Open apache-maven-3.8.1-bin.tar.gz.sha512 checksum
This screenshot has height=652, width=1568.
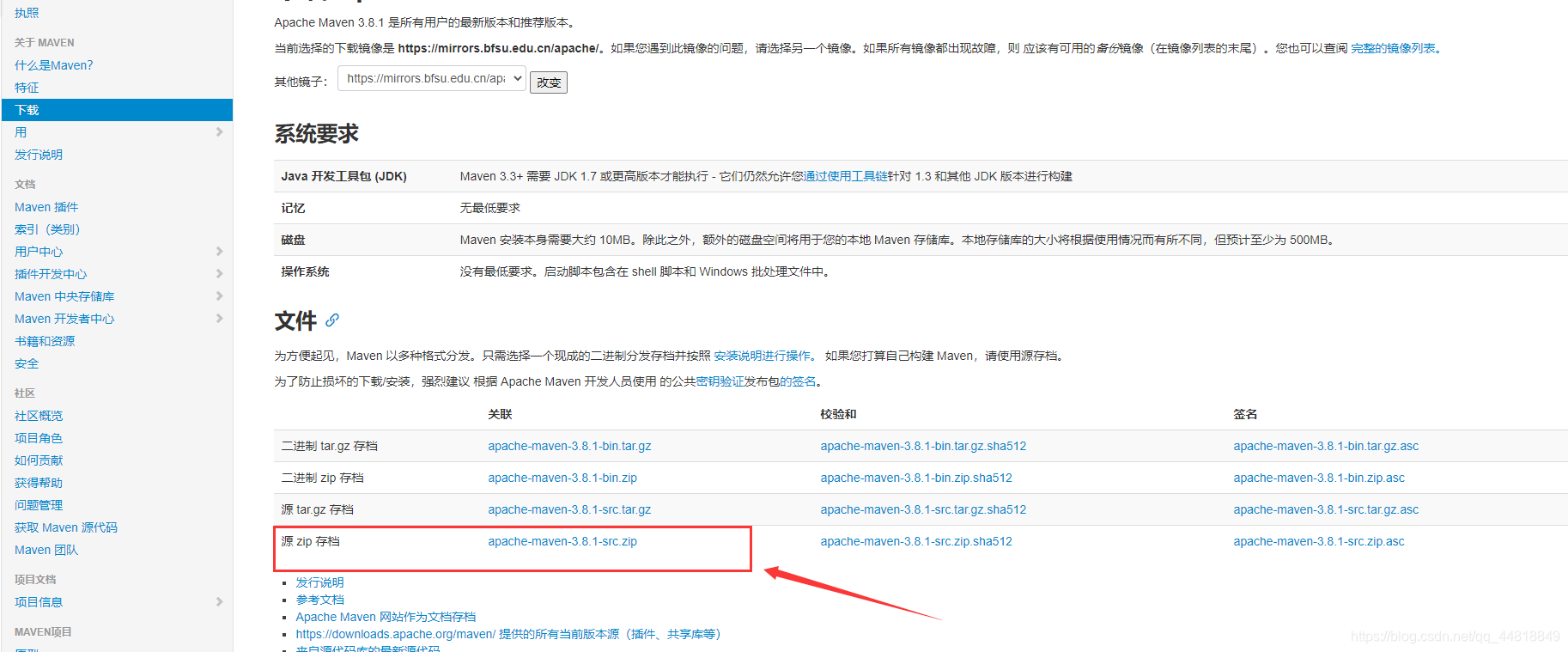click(x=923, y=446)
